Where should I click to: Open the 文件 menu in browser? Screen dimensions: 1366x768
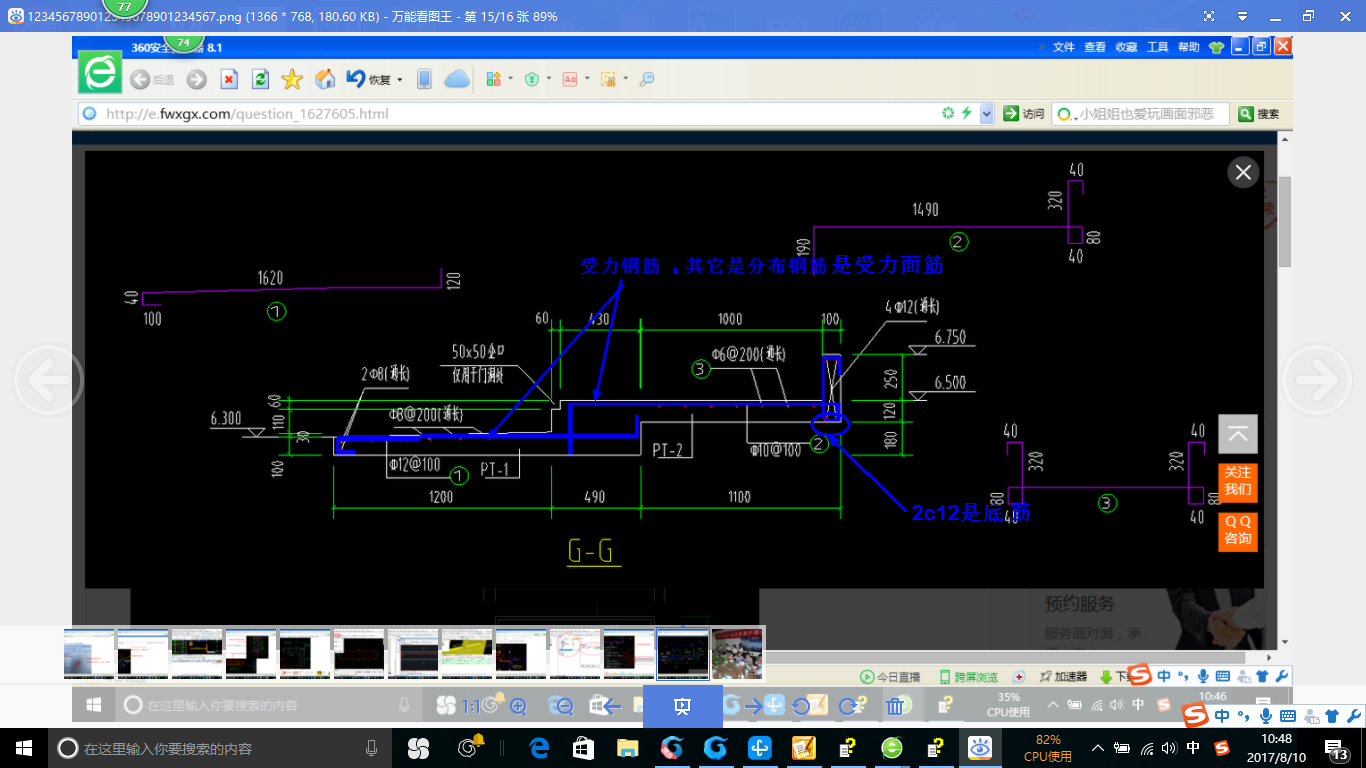[x=1063, y=47]
